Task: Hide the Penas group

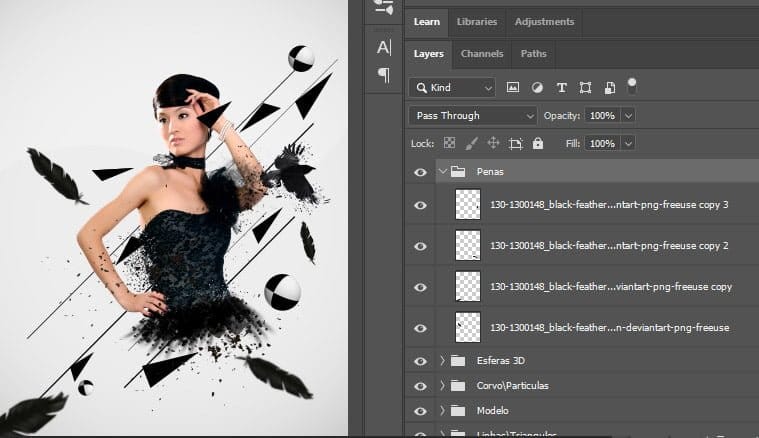Action: pos(420,172)
